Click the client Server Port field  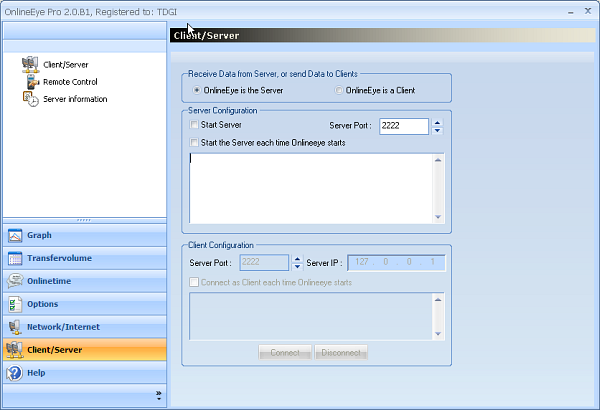coord(264,263)
